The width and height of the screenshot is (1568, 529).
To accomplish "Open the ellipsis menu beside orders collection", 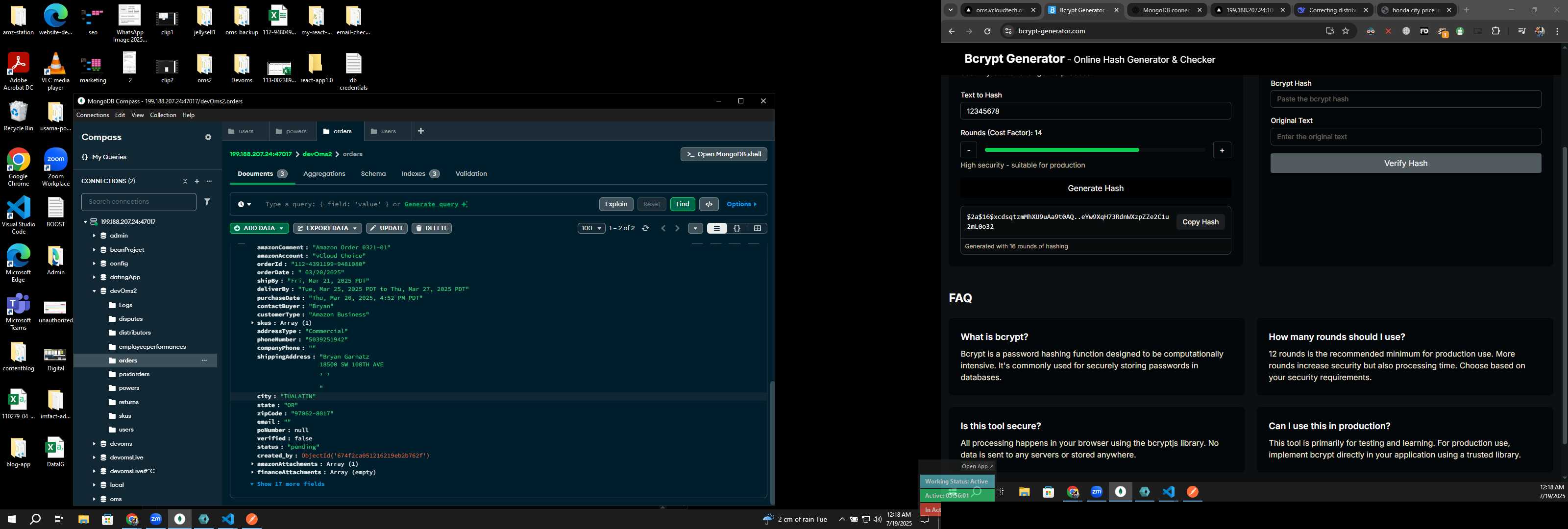I will [x=204, y=361].
